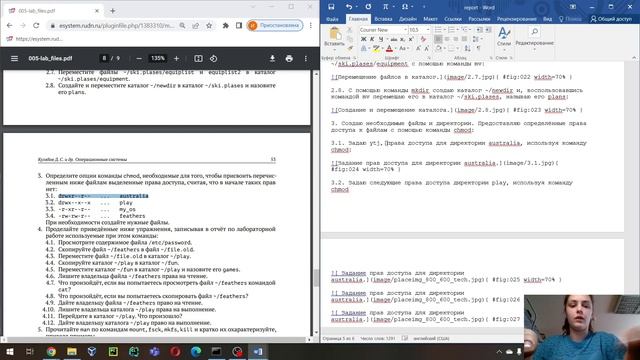Zoom in in the PDF viewer
This screenshot has height=360, width=640.
pyautogui.click(x=176, y=58)
